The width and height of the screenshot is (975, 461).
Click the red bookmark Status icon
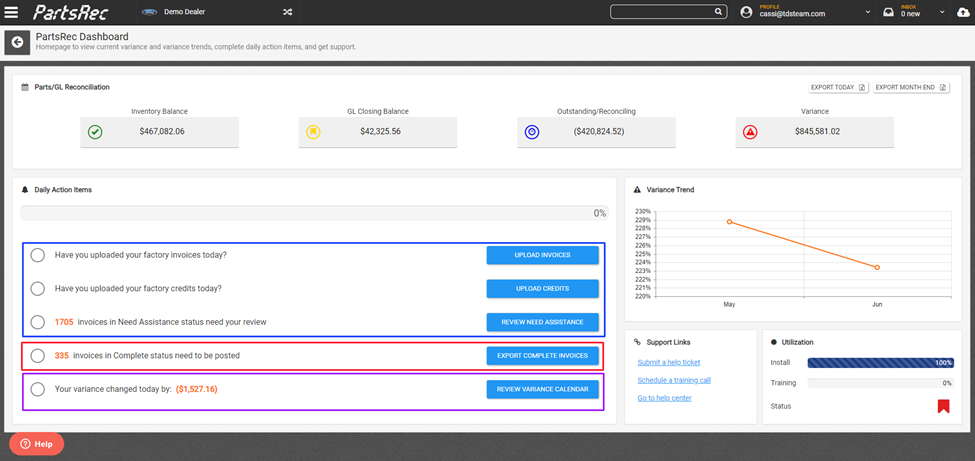(x=943, y=406)
